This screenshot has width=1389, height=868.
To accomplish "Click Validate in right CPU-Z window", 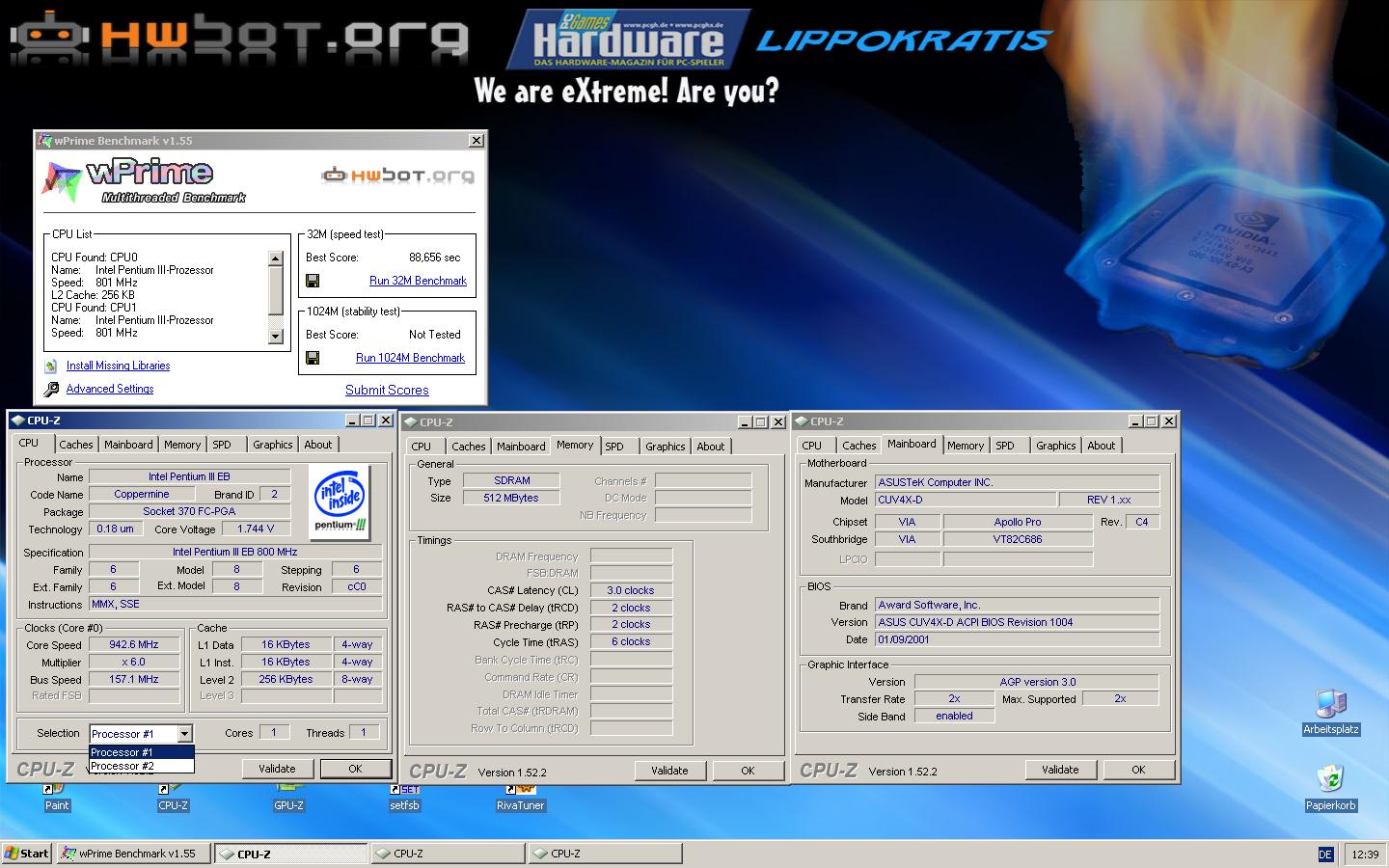I will pyautogui.click(x=1060, y=770).
